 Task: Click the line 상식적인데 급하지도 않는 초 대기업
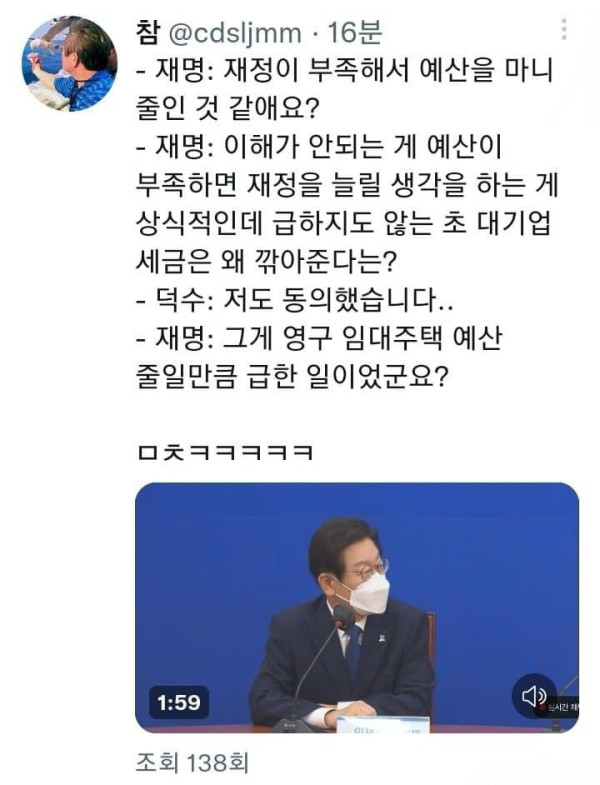(344, 224)
